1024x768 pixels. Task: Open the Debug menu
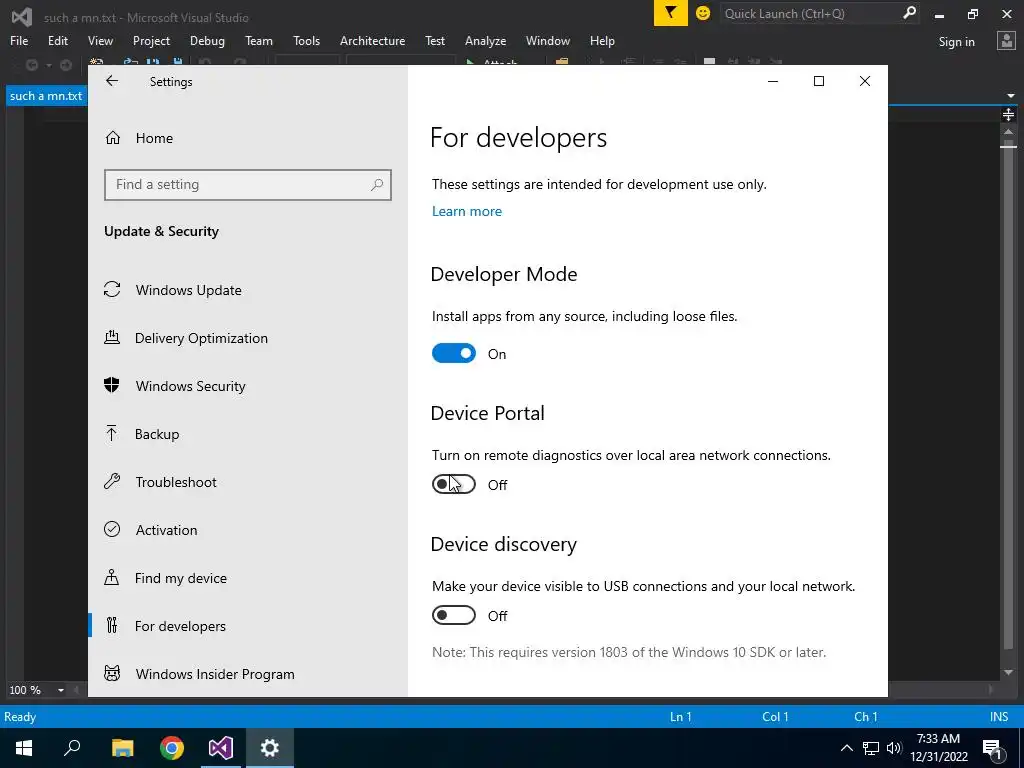(x=207, y=40)
